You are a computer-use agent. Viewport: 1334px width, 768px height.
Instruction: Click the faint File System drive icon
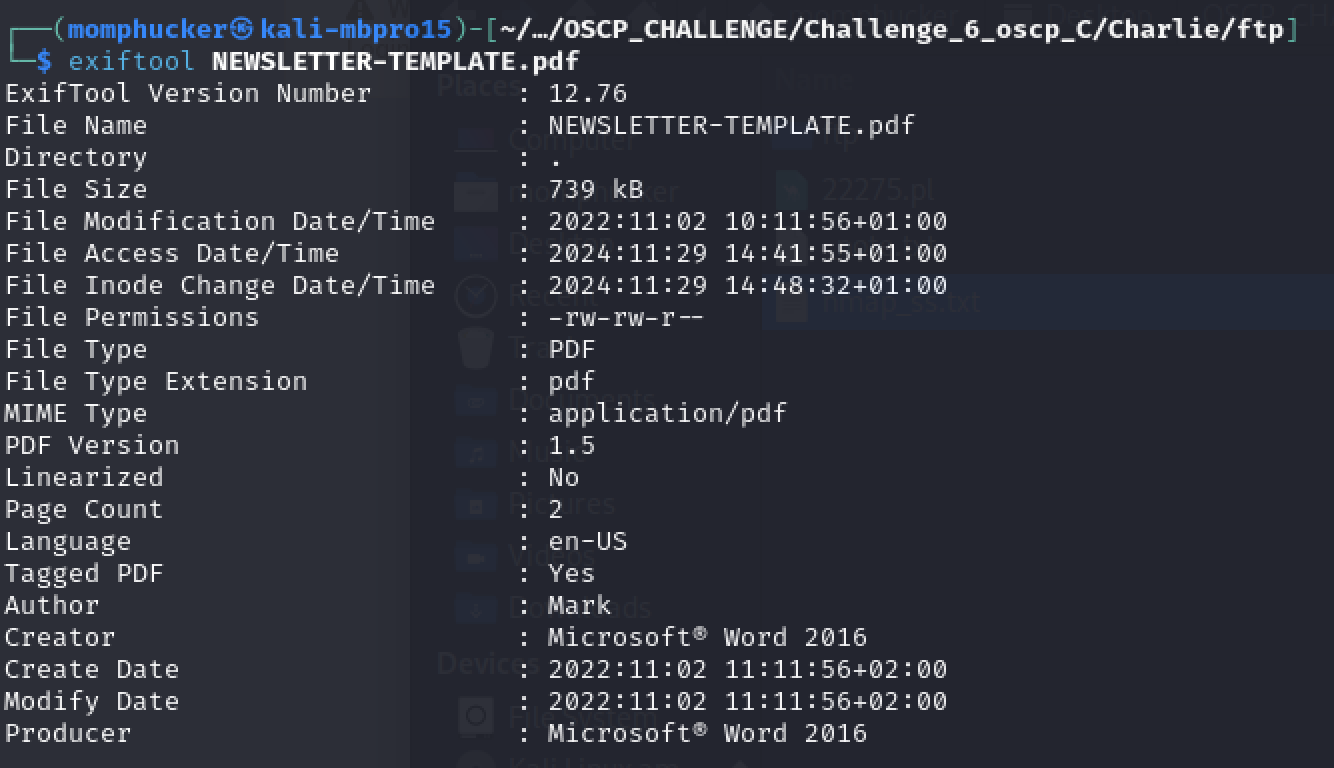click(477, 716)
